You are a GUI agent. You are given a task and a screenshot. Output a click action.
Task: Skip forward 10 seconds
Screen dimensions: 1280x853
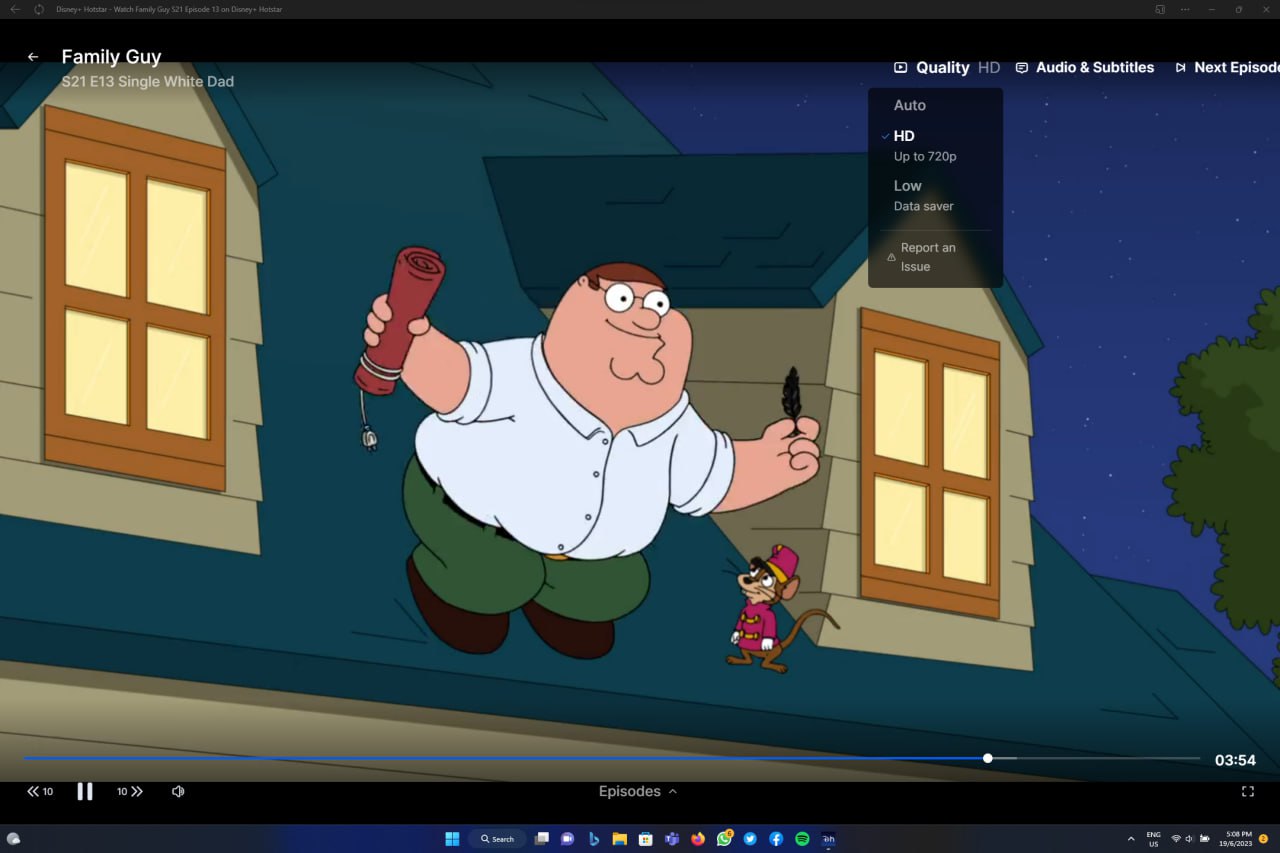point(130,791)
